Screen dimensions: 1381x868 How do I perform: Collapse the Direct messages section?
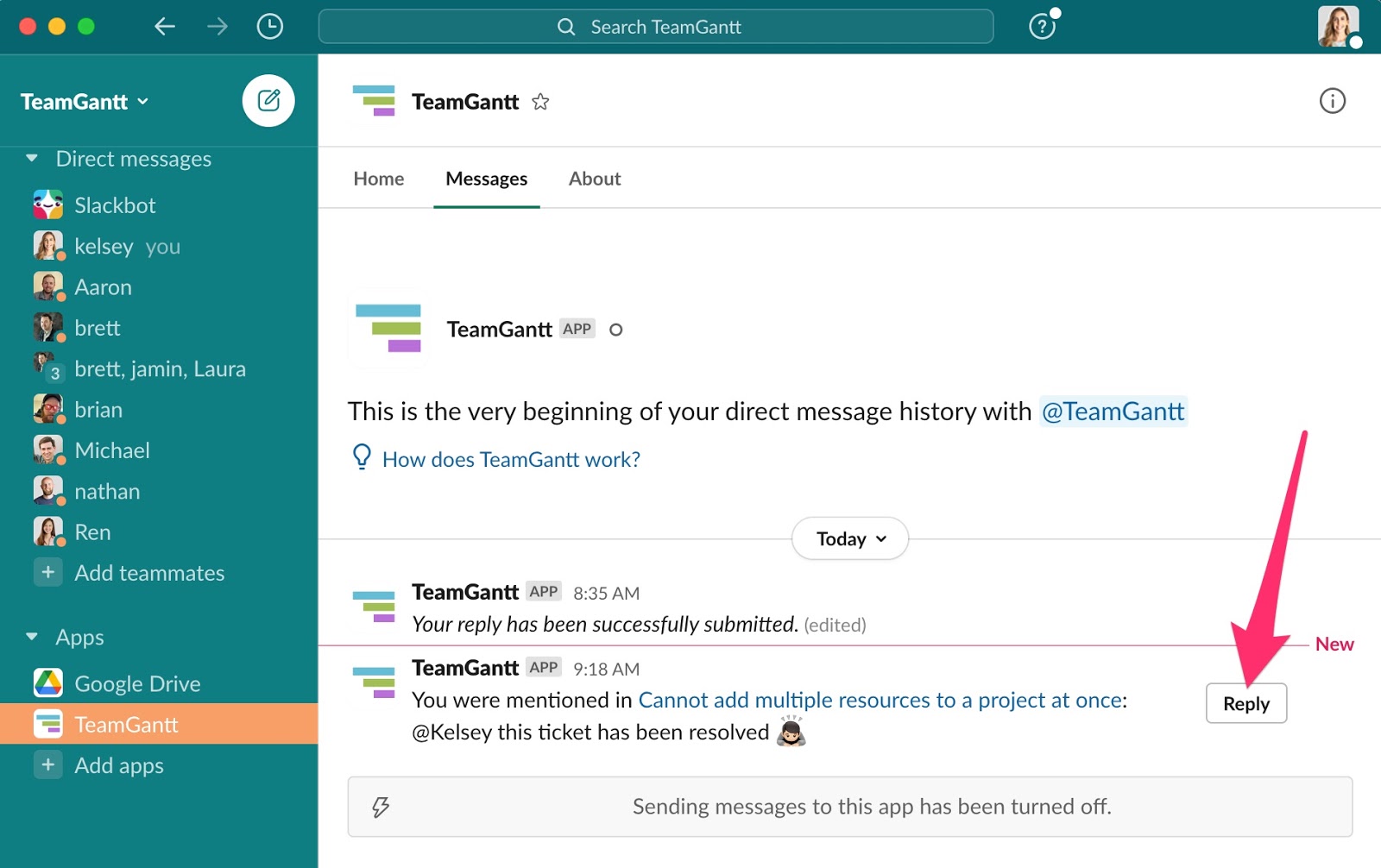(32, 159)
